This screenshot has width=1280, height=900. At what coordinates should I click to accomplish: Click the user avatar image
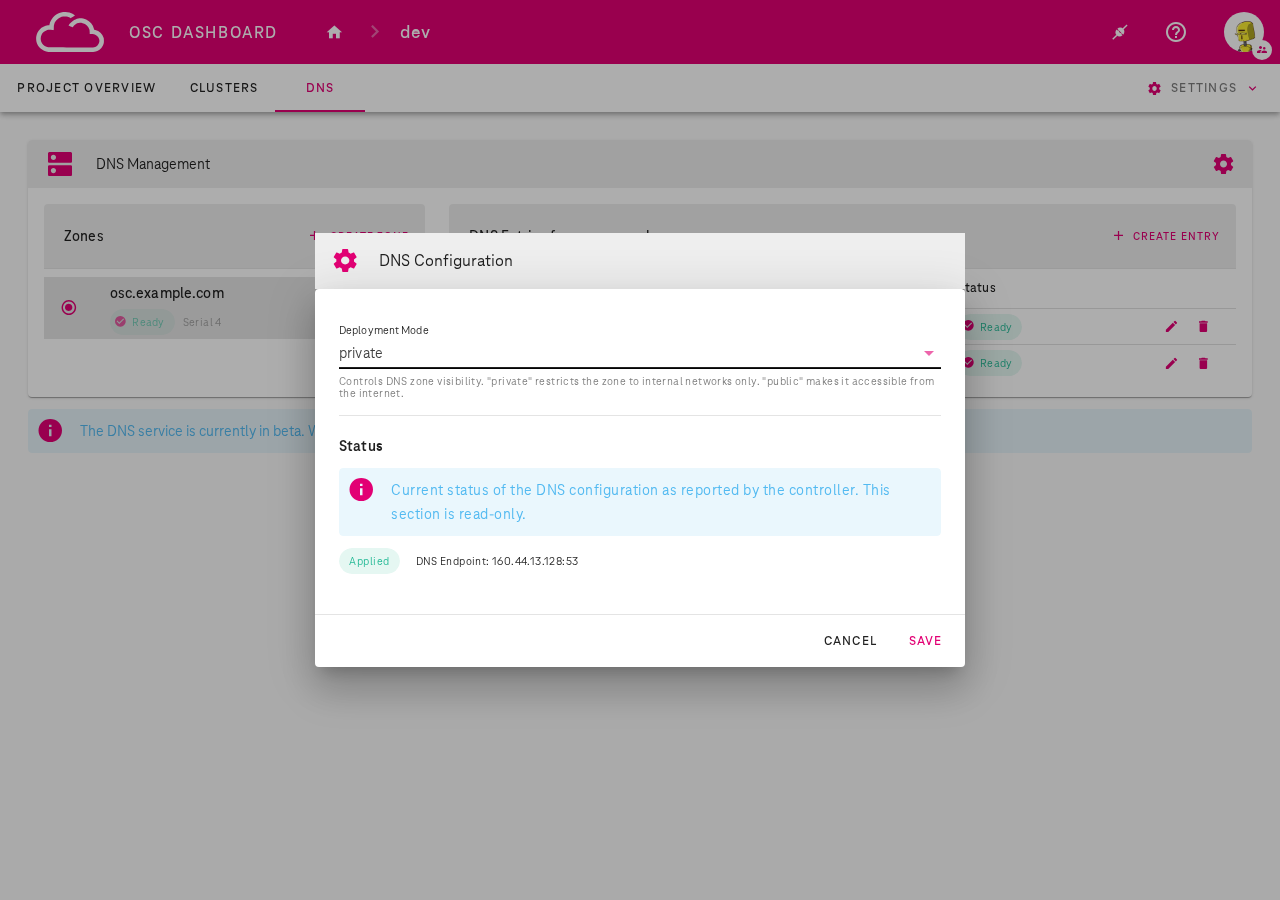(x=1243, y=30)
